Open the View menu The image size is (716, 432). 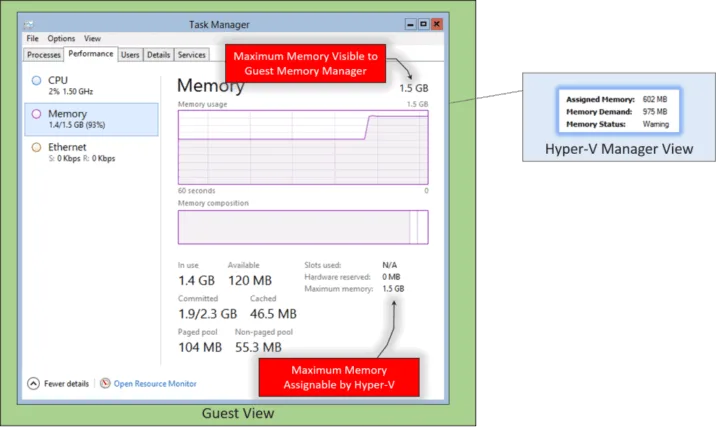(x=92, y=38)
